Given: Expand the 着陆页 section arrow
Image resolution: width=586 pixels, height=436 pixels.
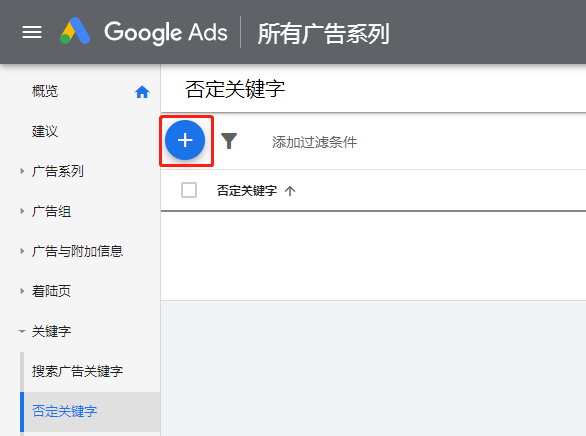Looking at the screenshot, I should [x=22, y=291].
